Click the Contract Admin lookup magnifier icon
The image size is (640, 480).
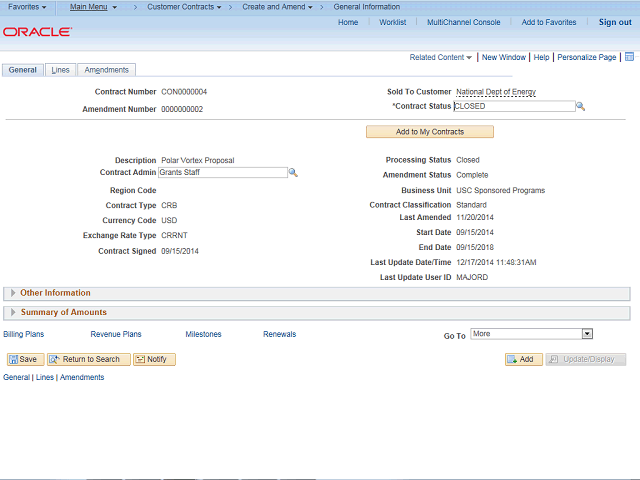(293, 173)
